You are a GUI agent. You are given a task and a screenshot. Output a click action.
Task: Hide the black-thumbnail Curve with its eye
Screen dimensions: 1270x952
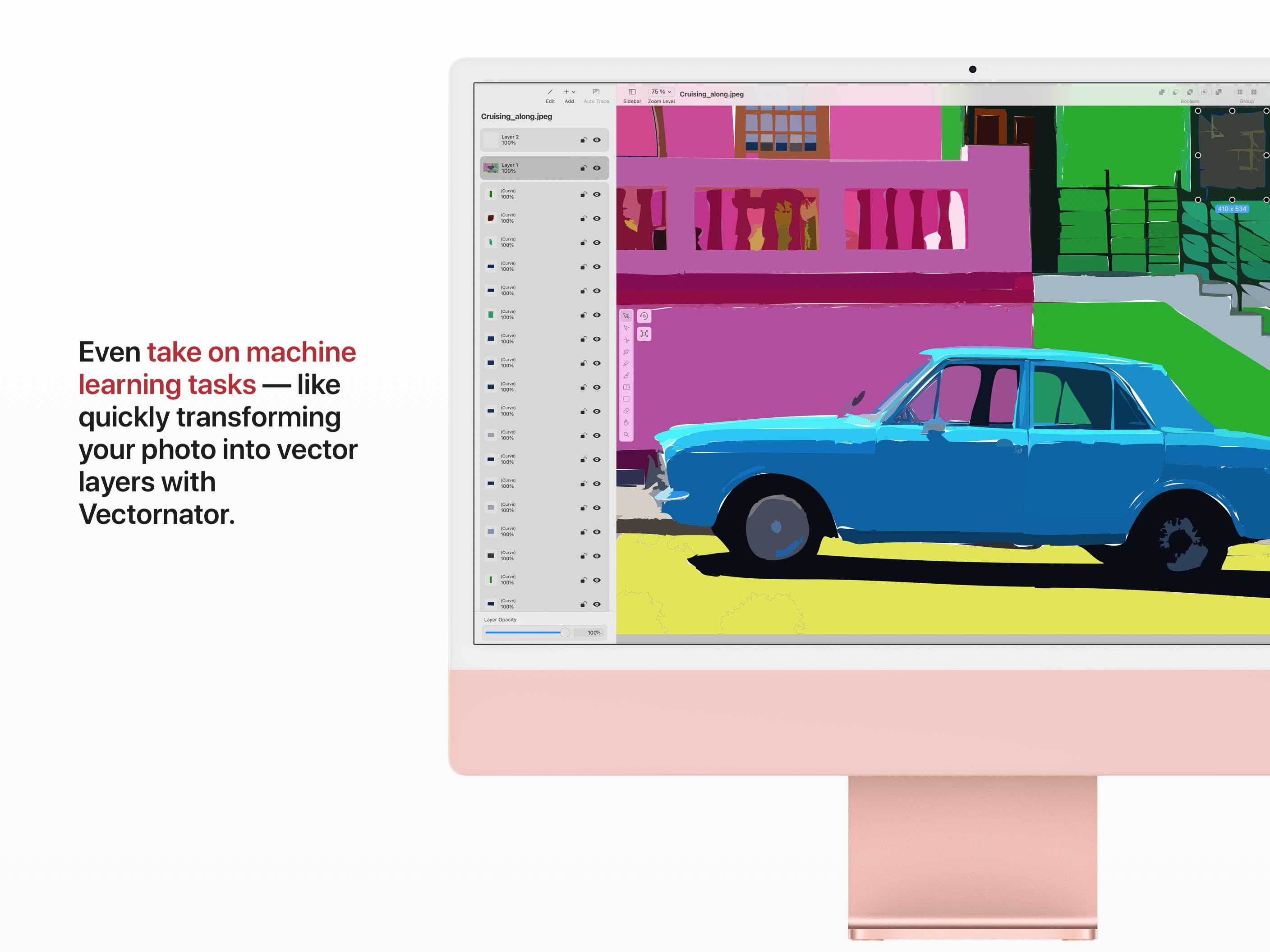click(x=597, y=556)
